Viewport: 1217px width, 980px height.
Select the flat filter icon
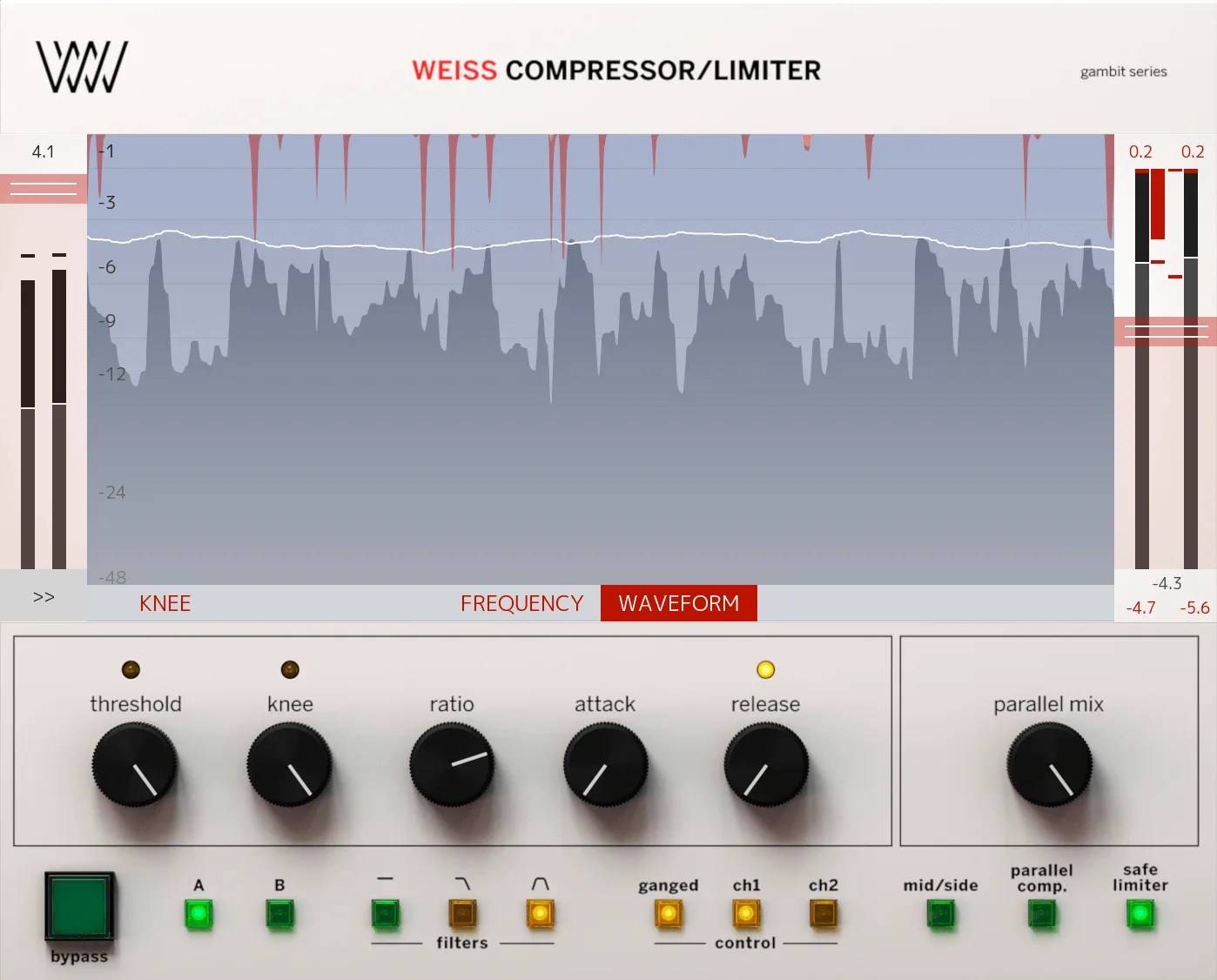tap(386, 915)
